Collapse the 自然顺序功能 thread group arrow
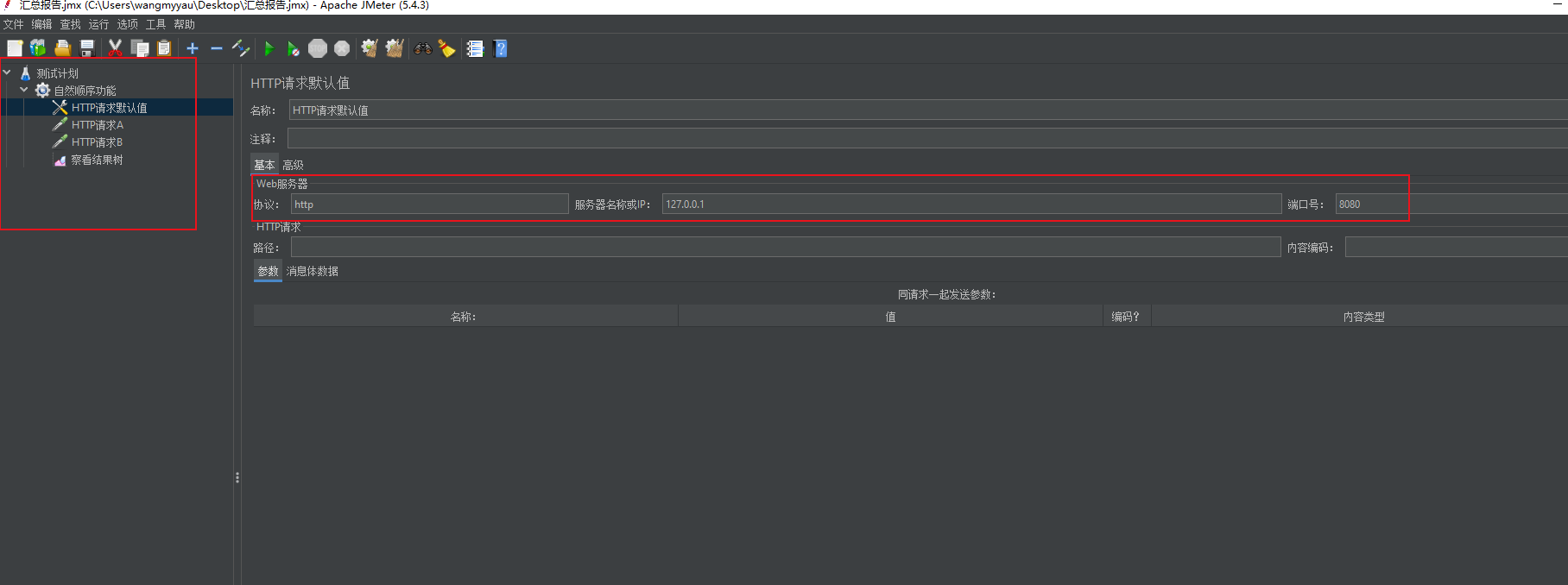Screen dimensions: 1568x585 click(24, 91)
